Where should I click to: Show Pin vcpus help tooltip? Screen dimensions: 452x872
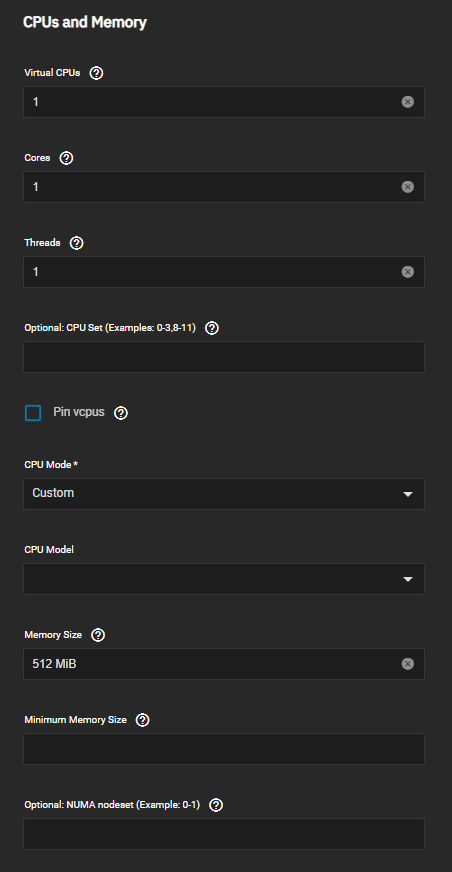(121, 413)
